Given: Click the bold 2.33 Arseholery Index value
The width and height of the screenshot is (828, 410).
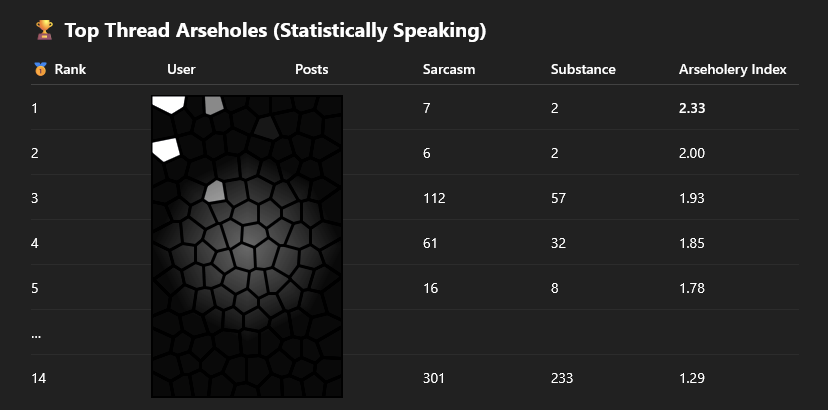Looking at the screenshot, I should [692, 108].
